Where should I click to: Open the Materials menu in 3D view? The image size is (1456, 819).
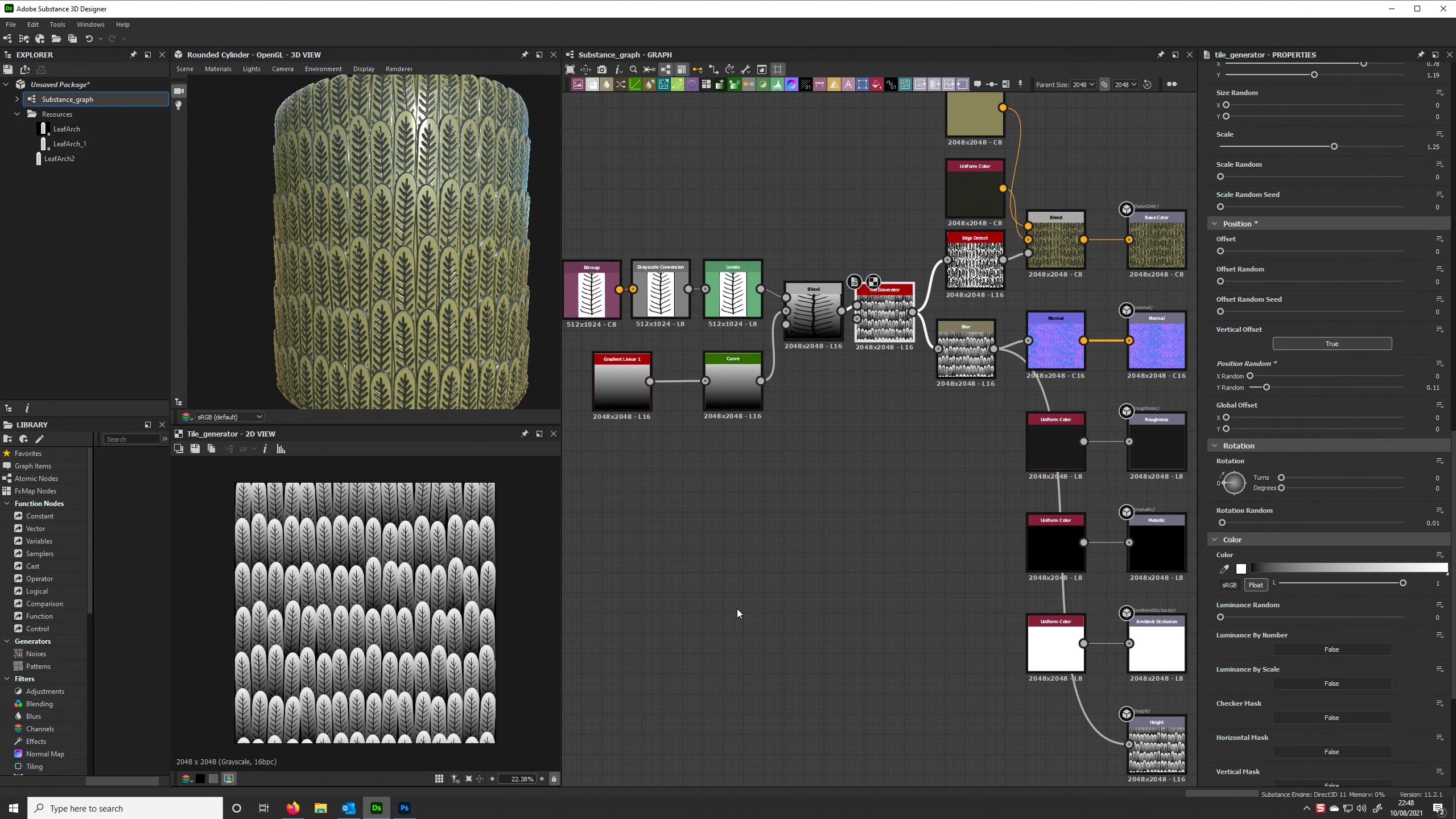[x=218, y=69]
